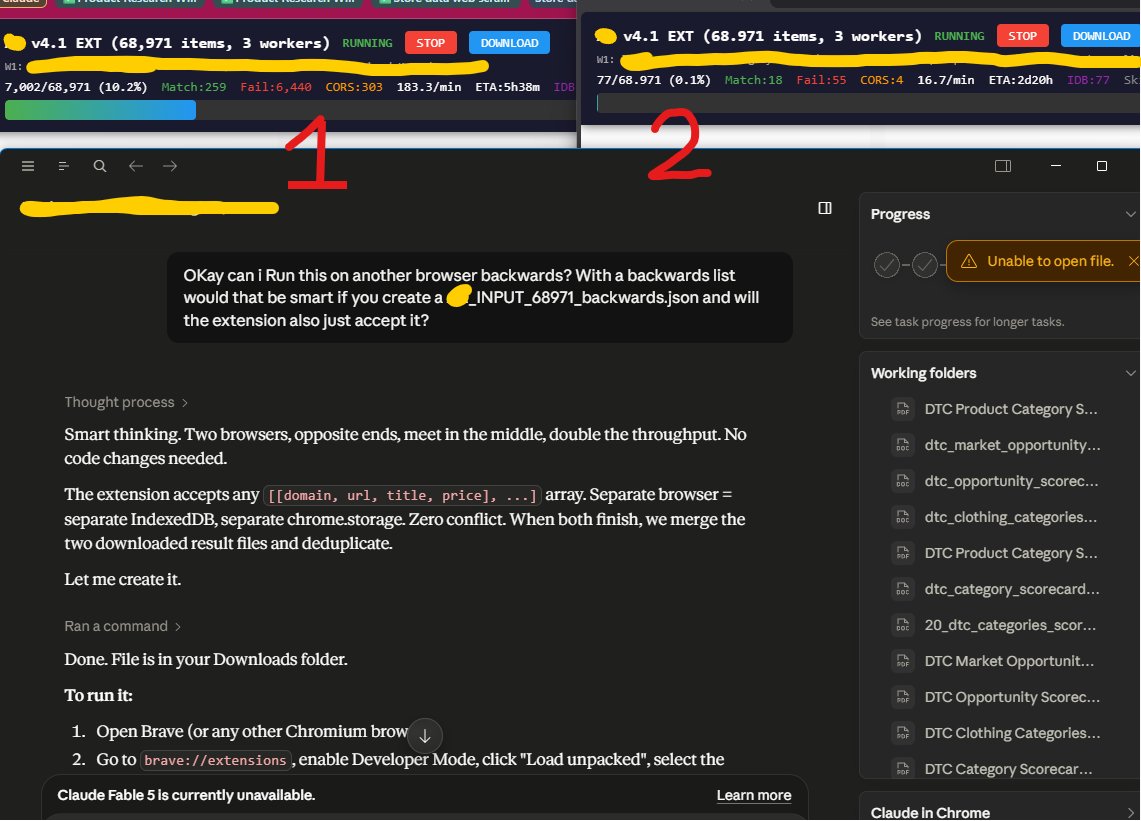This screenshot has height=821, width=1141.
Task: Download results in window 1
Action: point(509,43)
